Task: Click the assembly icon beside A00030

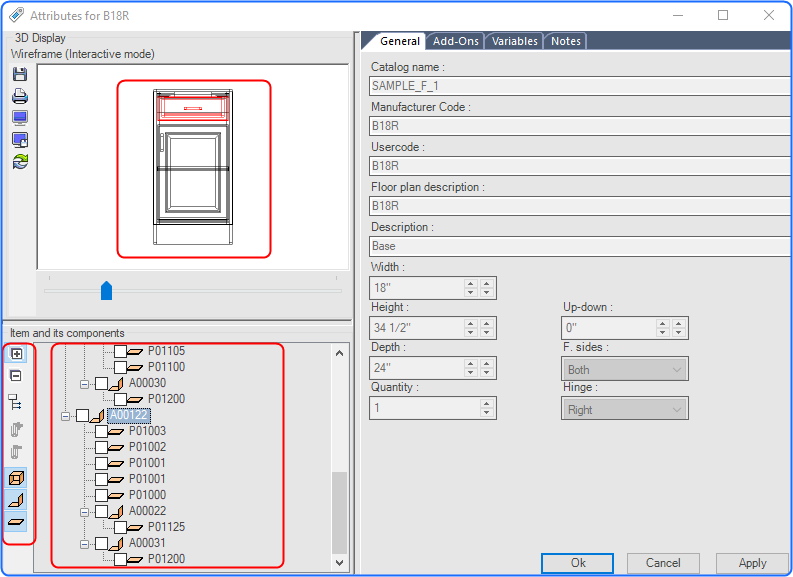Action: [x=116, y=383]
